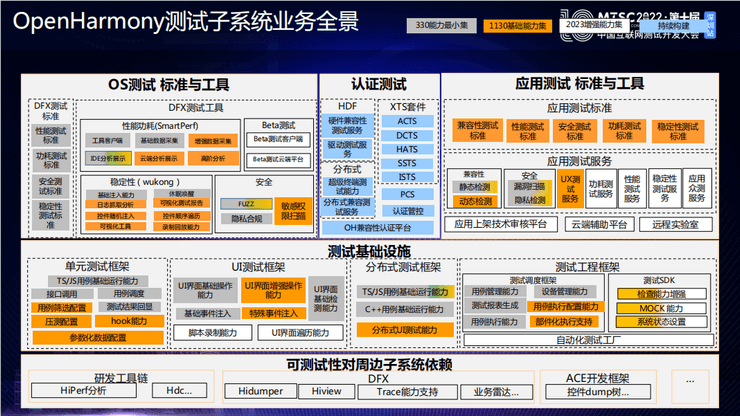
Task: Click the '部件化执行支持' box
Action: pyautogui.click(x=563, y=322)
